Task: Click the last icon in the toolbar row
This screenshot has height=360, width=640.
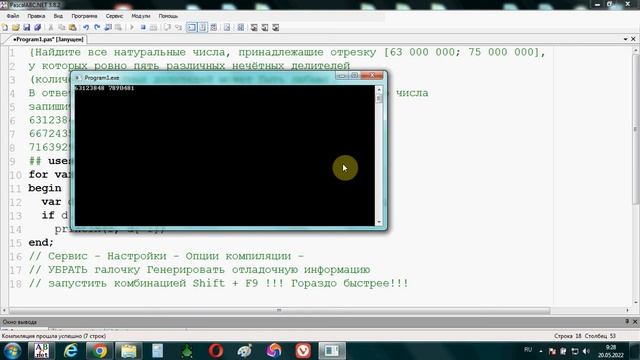Action: 276,27
